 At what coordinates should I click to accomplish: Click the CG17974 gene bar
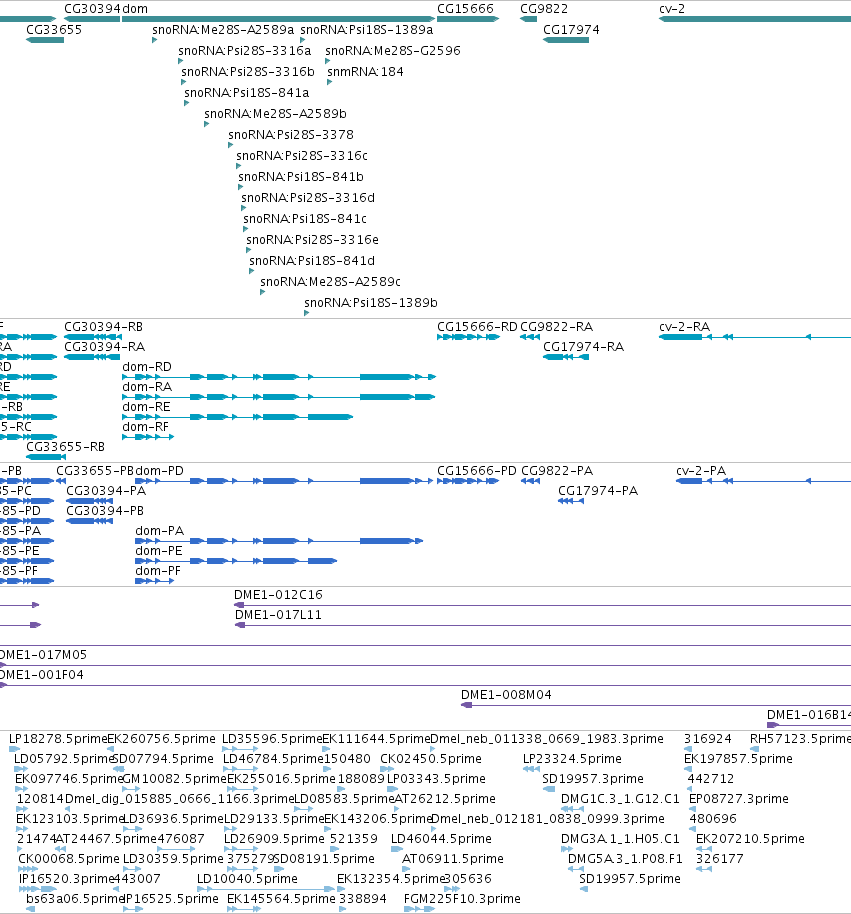(566, 40)
